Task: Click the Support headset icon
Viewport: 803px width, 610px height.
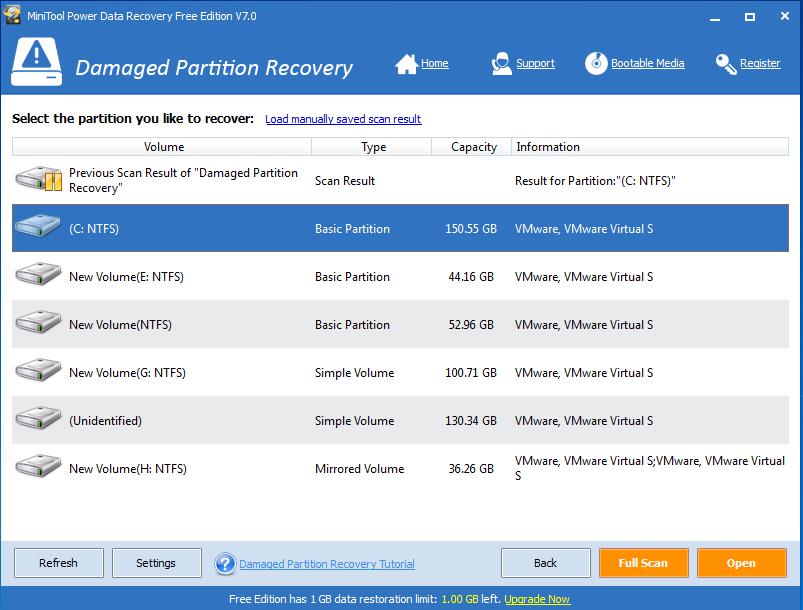Action: [x=502, y=64]
